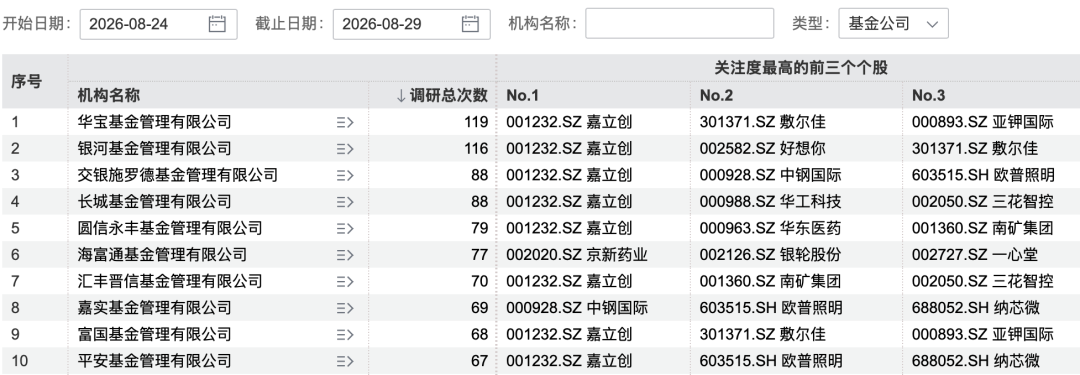Click the 开始日期 field 2026-08-24
The image size is (1080, 375).
click(x=158, y=23)
